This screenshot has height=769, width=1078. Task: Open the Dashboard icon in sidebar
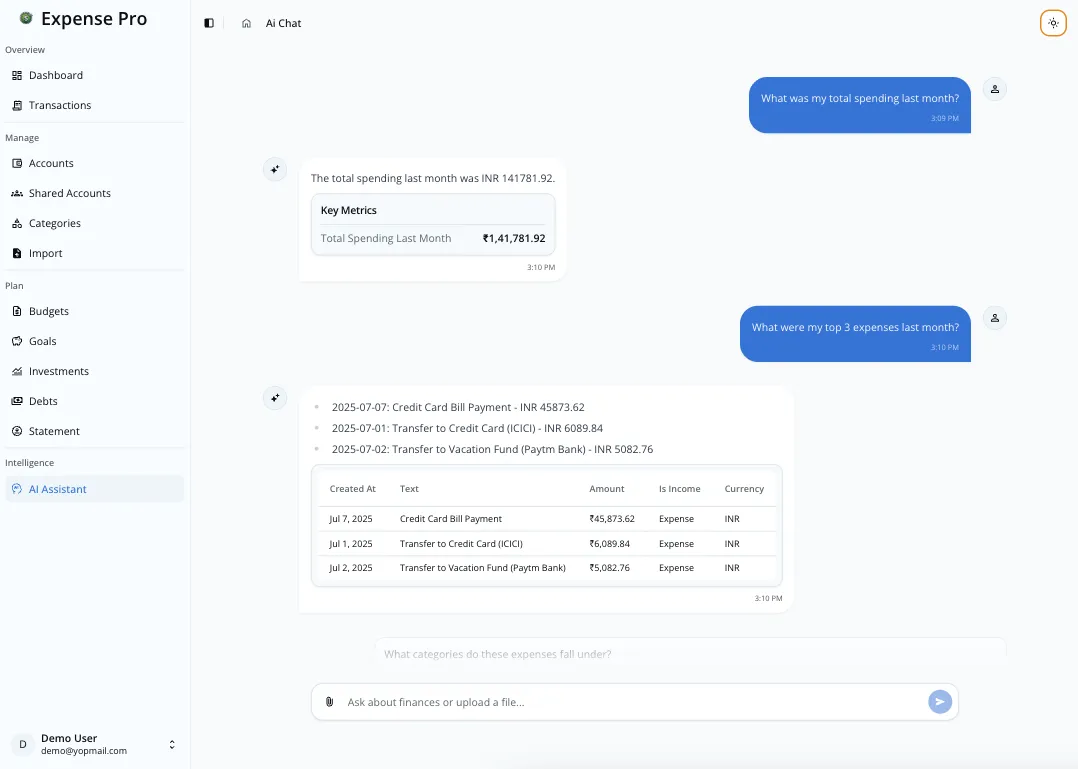click(17, 76)
